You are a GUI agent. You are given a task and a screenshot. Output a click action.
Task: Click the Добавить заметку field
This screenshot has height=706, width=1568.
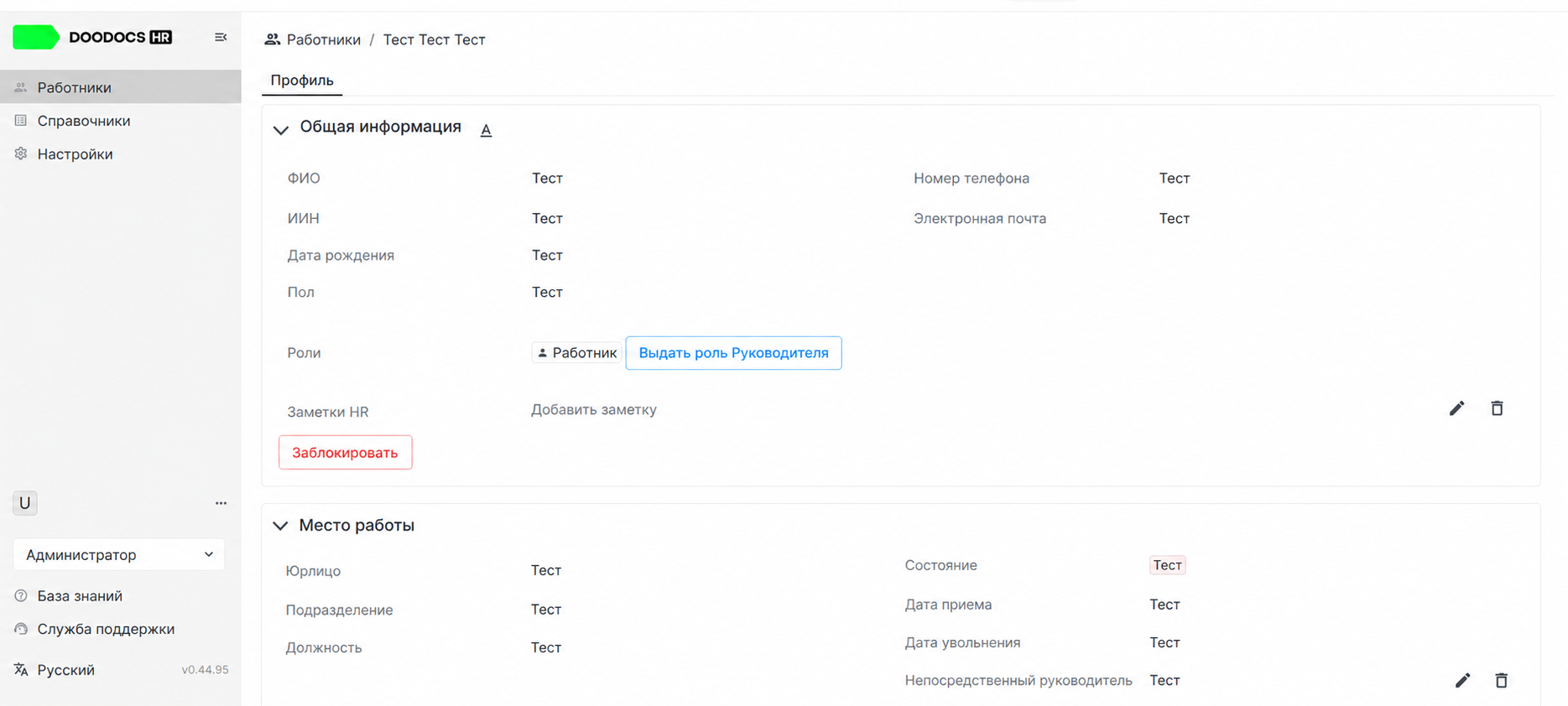point(594,410)
